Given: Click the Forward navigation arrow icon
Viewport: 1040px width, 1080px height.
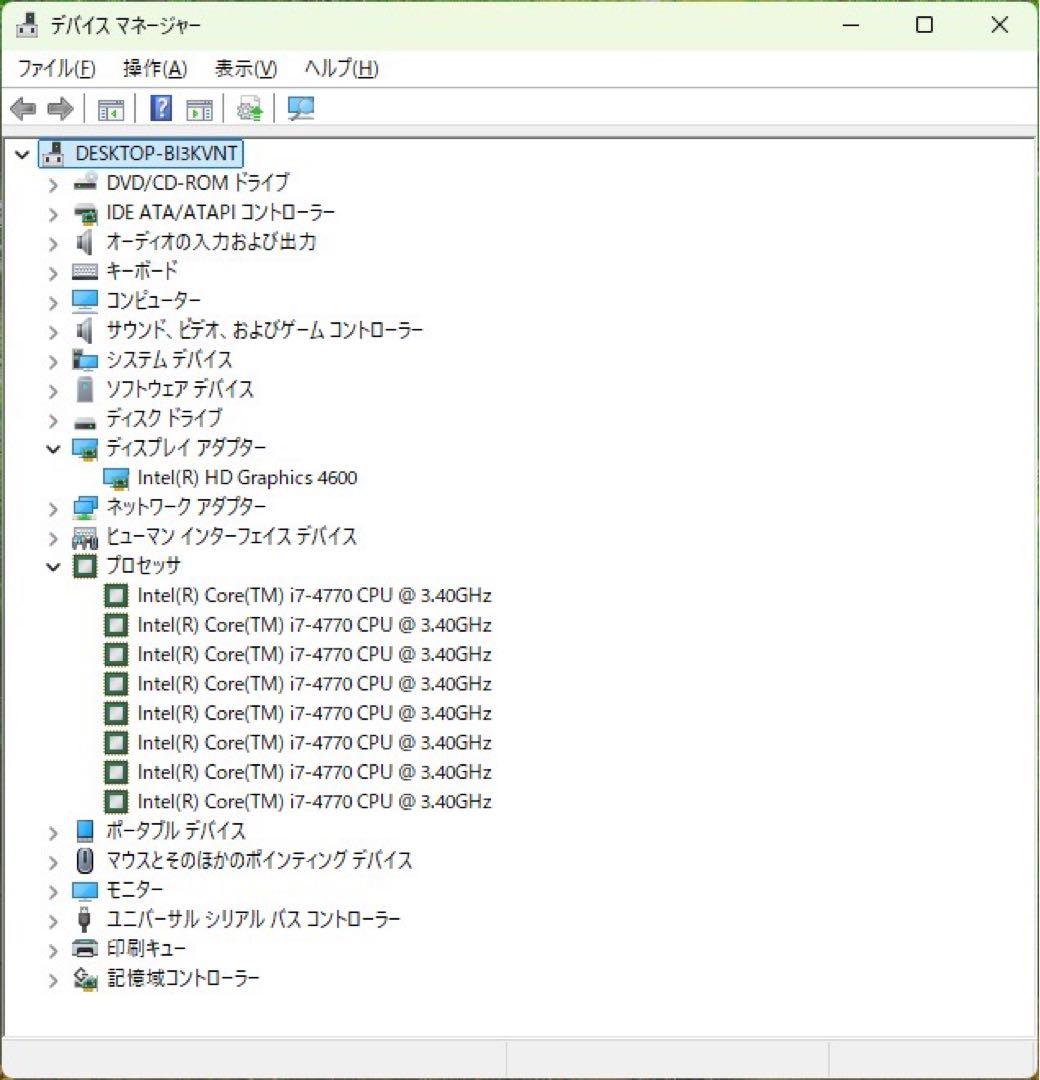Looking at the screenshot, I should pos(60,108).
